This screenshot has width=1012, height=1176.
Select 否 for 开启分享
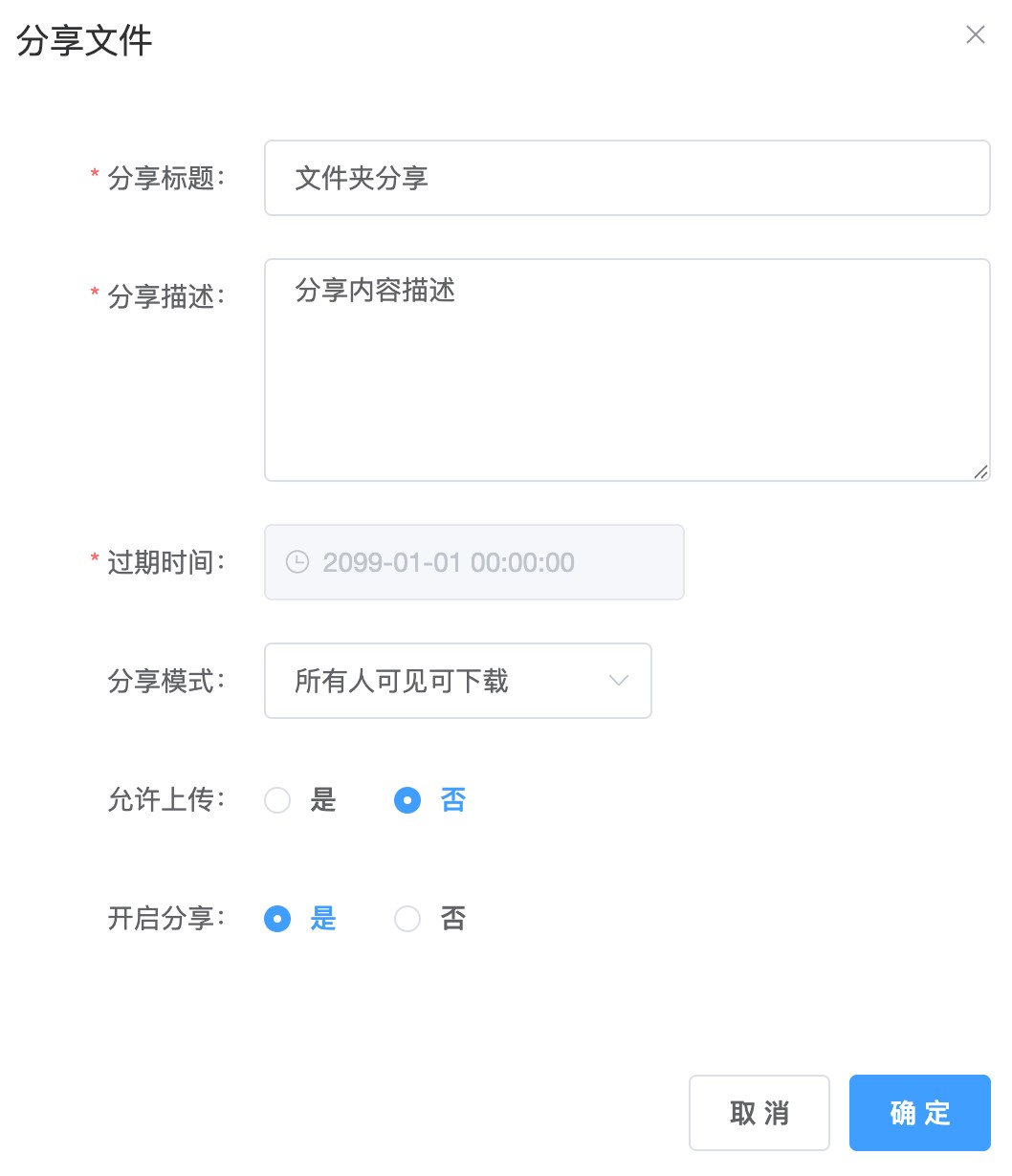point(407,919)
